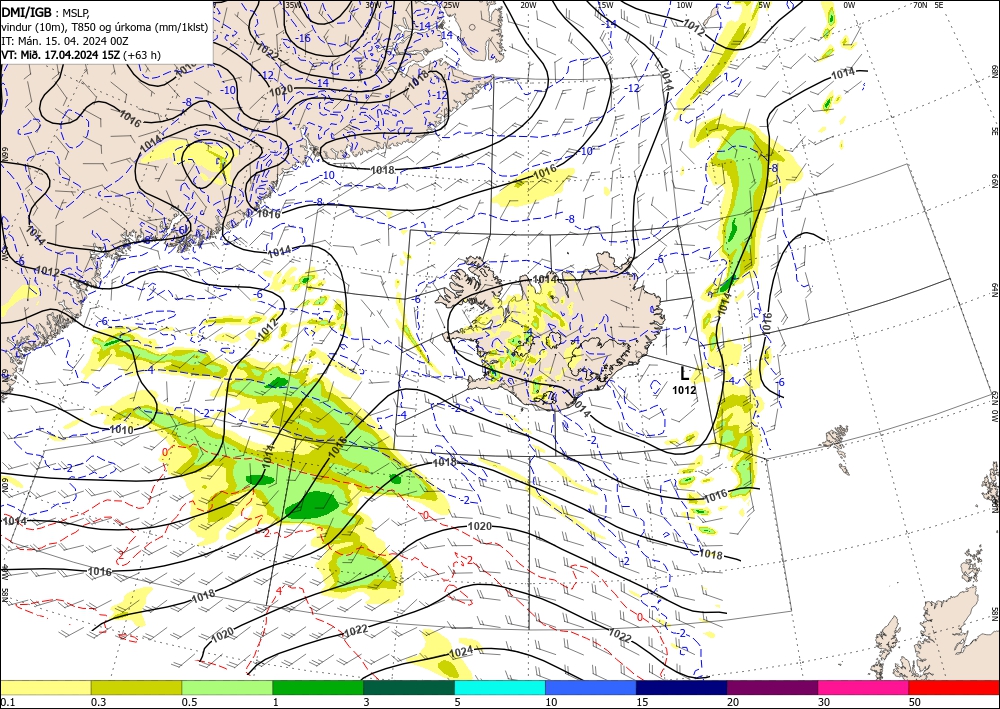Image resolution: width=1000 pixels, height=709 pixels.
Task: Click legend value 20
Action: pos(733,702)
